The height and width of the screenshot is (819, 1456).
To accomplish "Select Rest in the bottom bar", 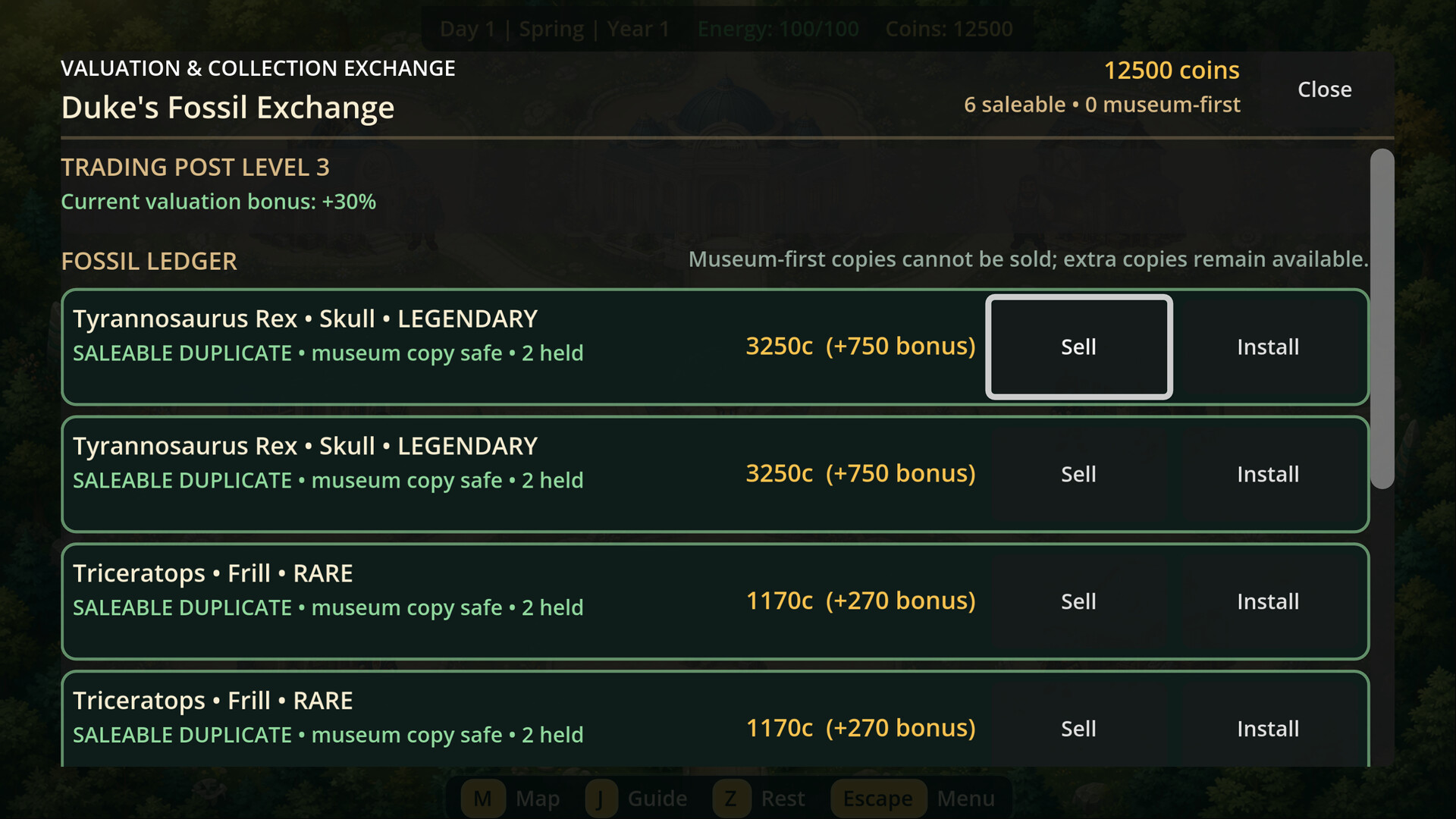I will [x=783, y=799].
